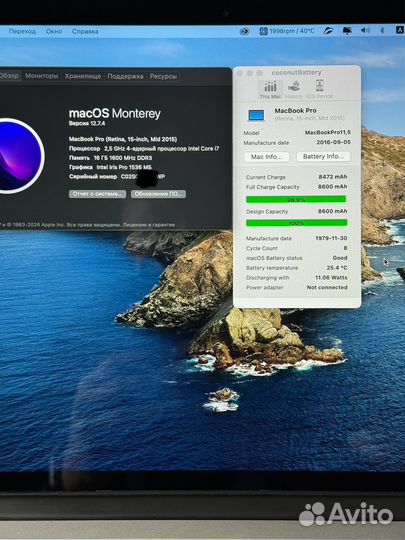The width and height of the screenshot is (405, 540).
Task: Click the display mirroring icon in menu bar
Action: [x=347, y=31]
